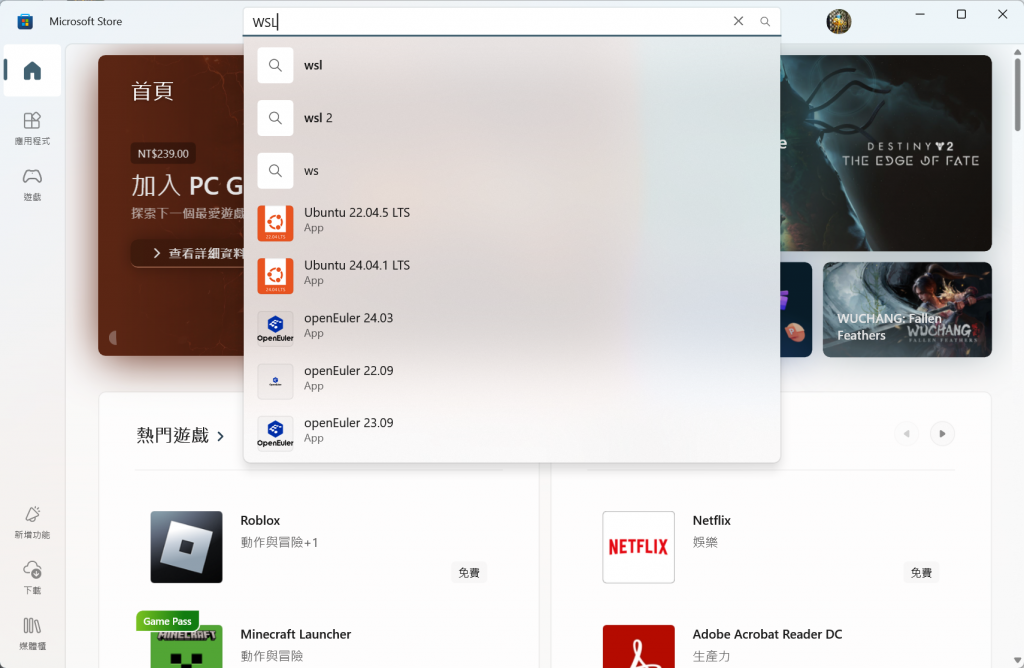Open the What's New sidebar item
The image size is (1024, 668).
coord(32,522)
